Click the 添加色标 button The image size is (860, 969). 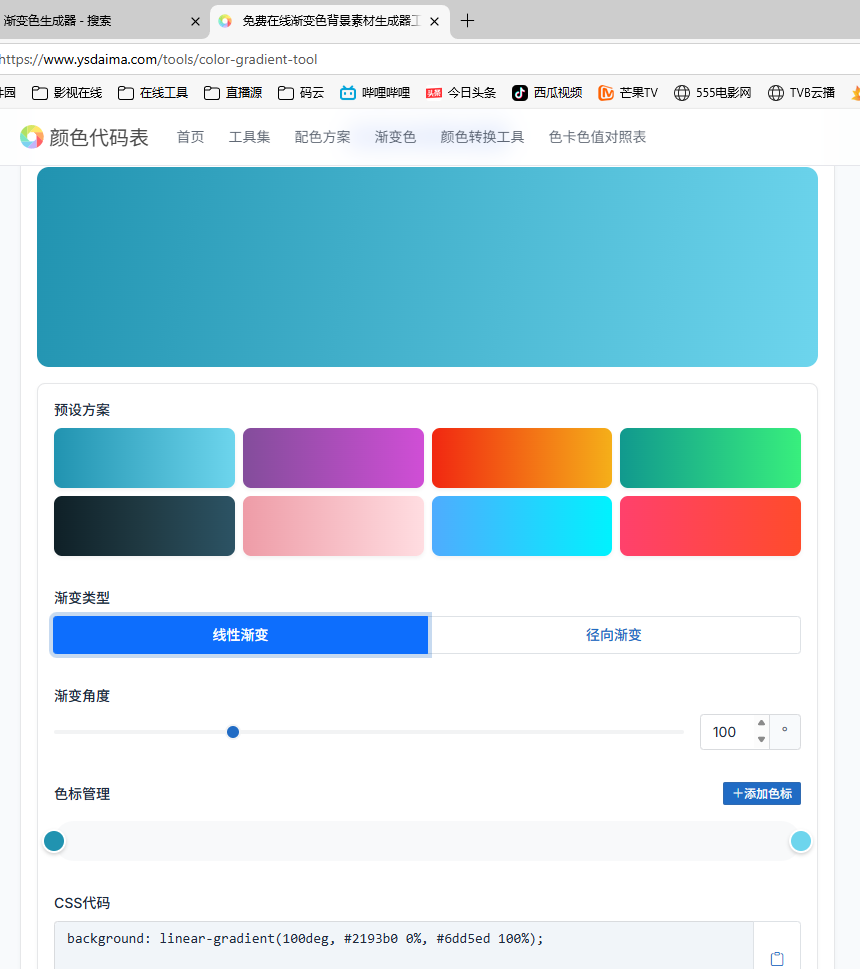761,793
